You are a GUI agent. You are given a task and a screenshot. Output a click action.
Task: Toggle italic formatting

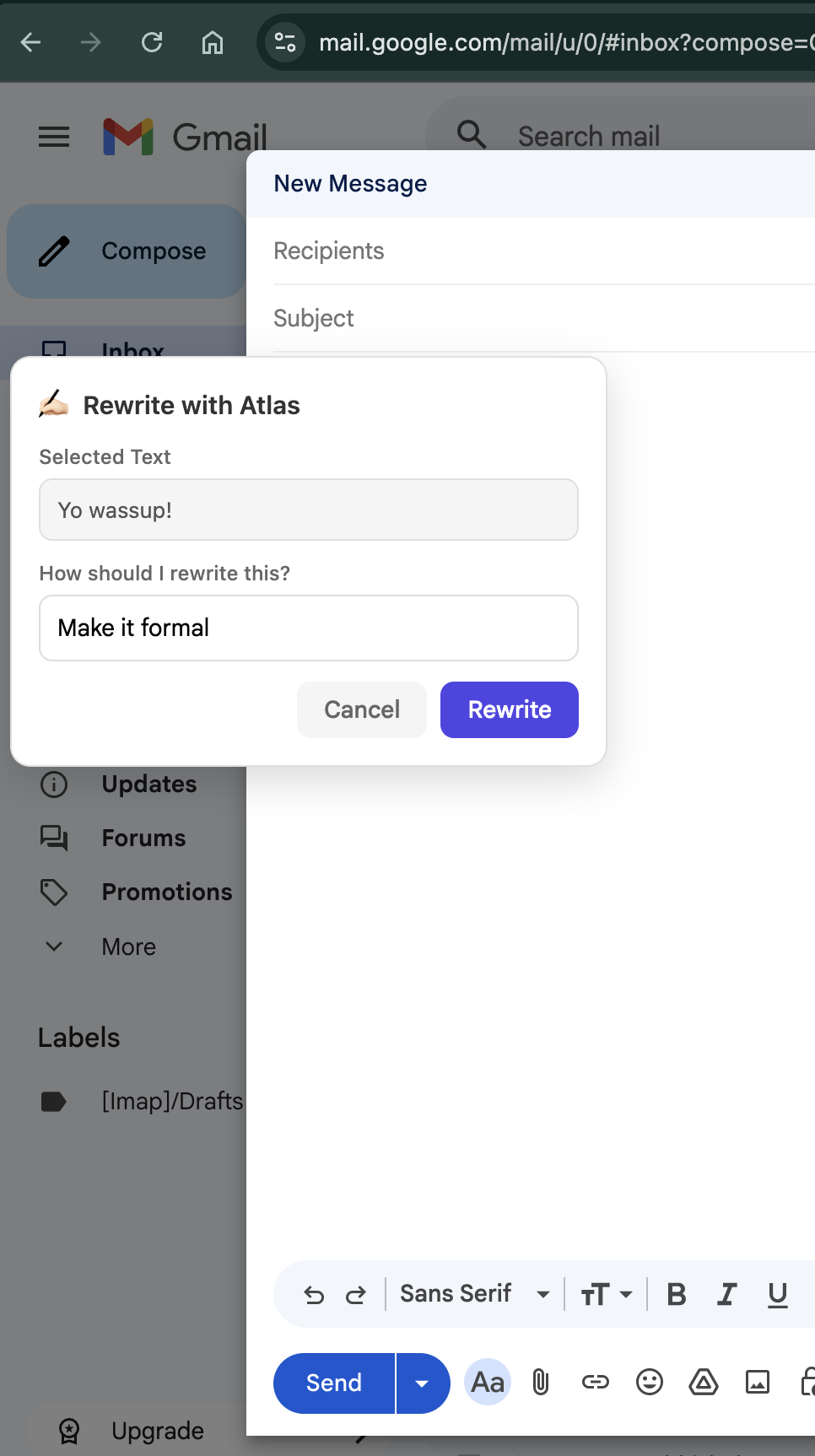point(726,1294)
